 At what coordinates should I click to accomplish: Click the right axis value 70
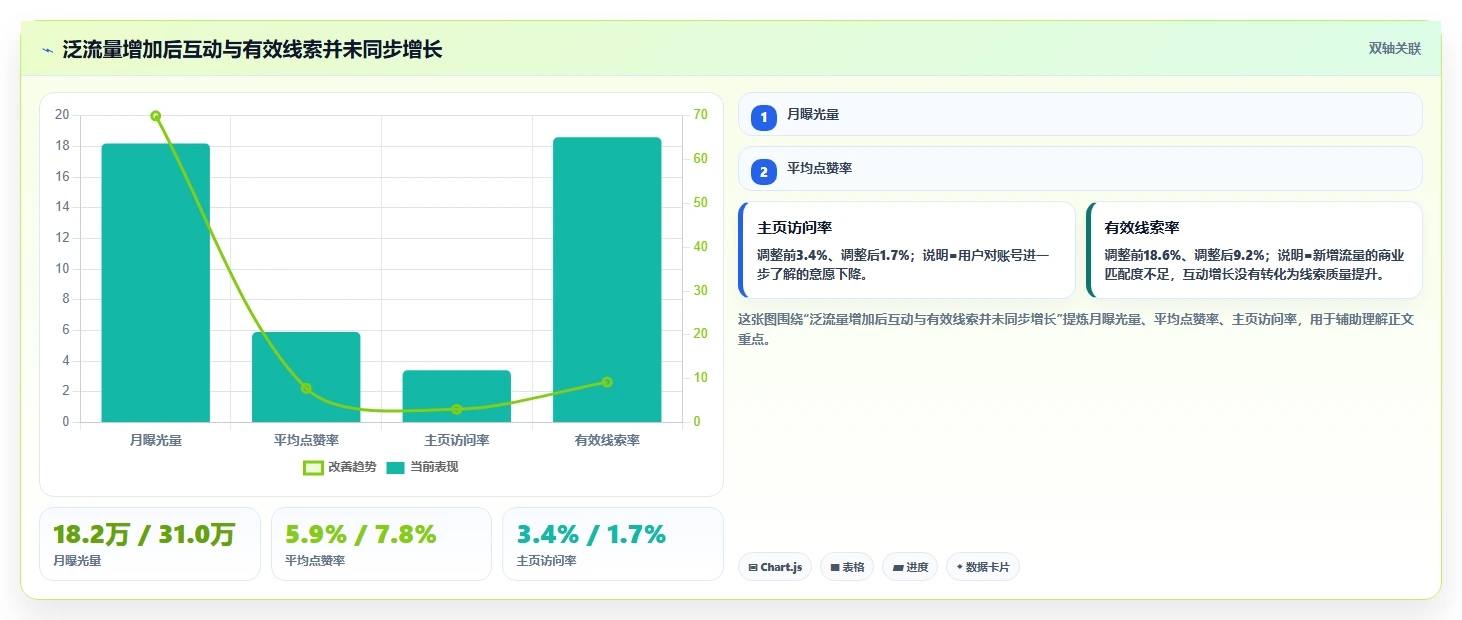(x=700, y=115)
